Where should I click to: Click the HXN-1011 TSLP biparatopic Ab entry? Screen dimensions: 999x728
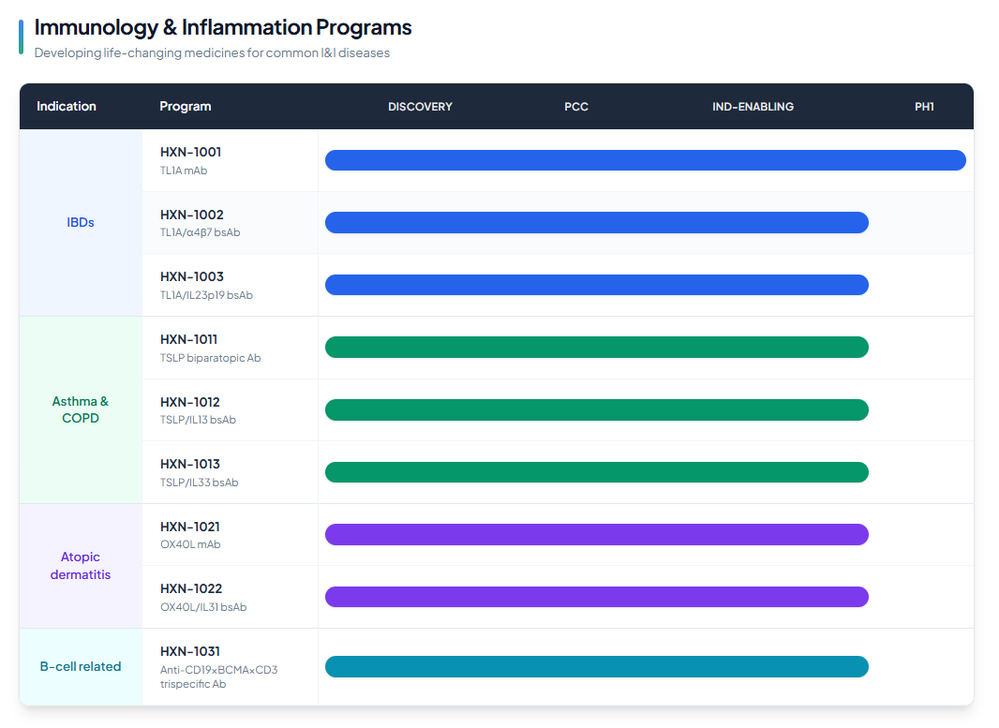(189, 340)
